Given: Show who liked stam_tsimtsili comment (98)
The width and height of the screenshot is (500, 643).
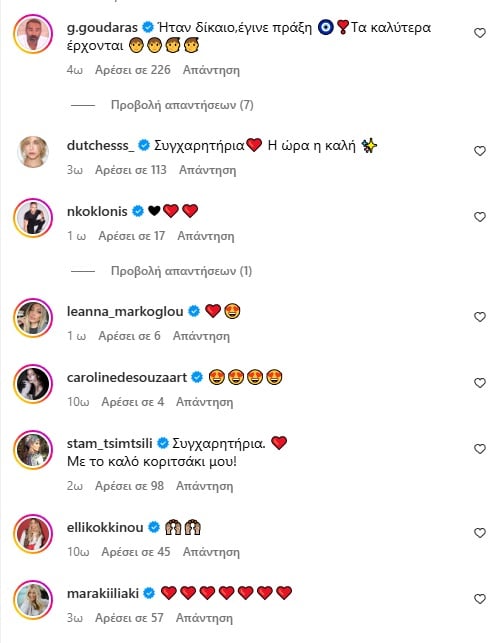Looking at the screenshot, I should (130, 486).
